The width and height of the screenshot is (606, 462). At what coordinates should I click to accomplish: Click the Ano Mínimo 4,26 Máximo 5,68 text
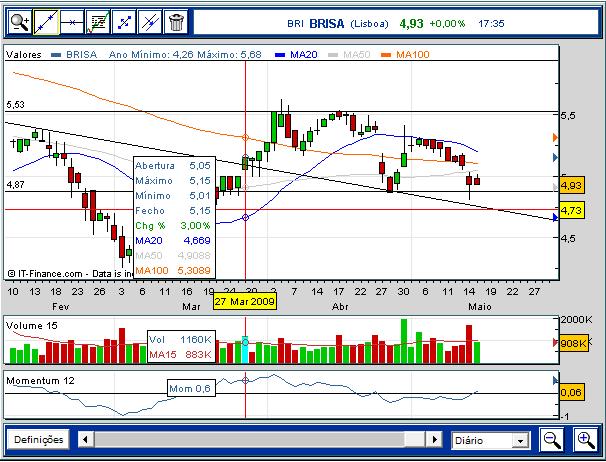[x=185, y=55]
